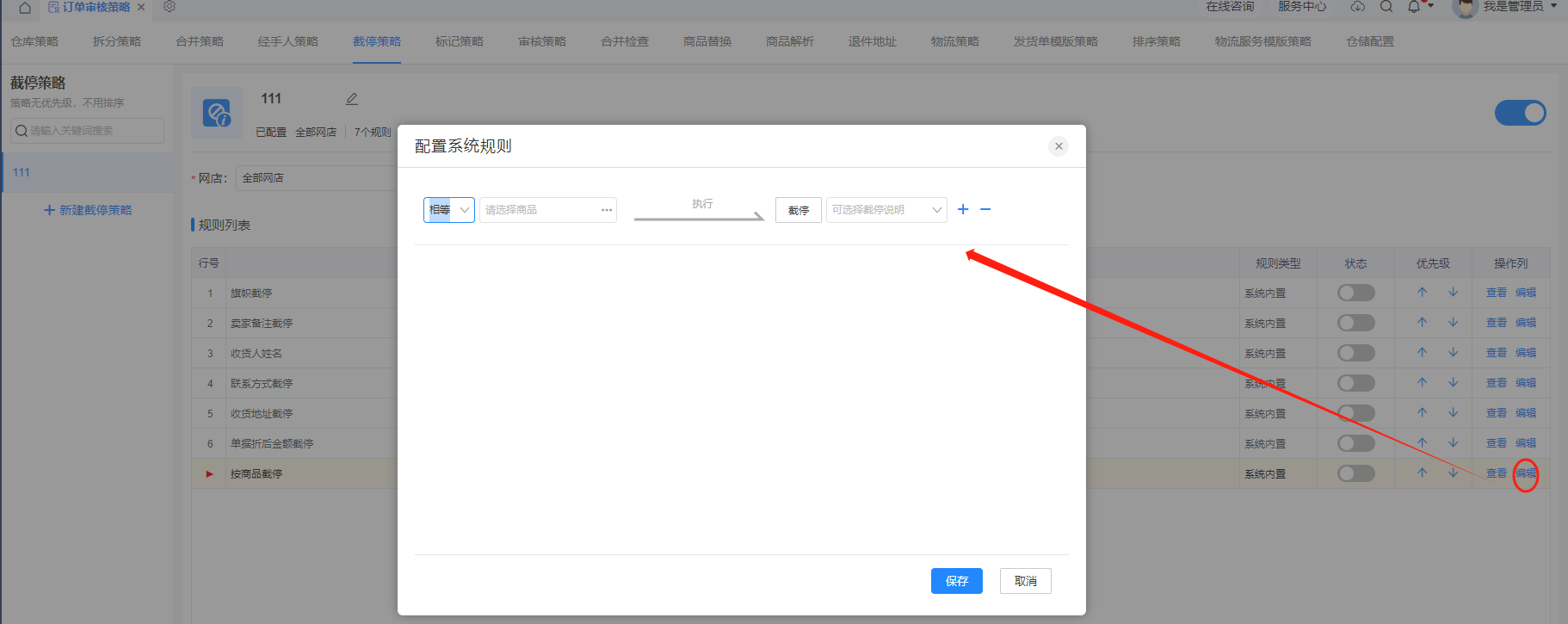Switch to the 仓库策略 tab
The height and width of the screenshot is (624, 1568).
pos(34,41)
